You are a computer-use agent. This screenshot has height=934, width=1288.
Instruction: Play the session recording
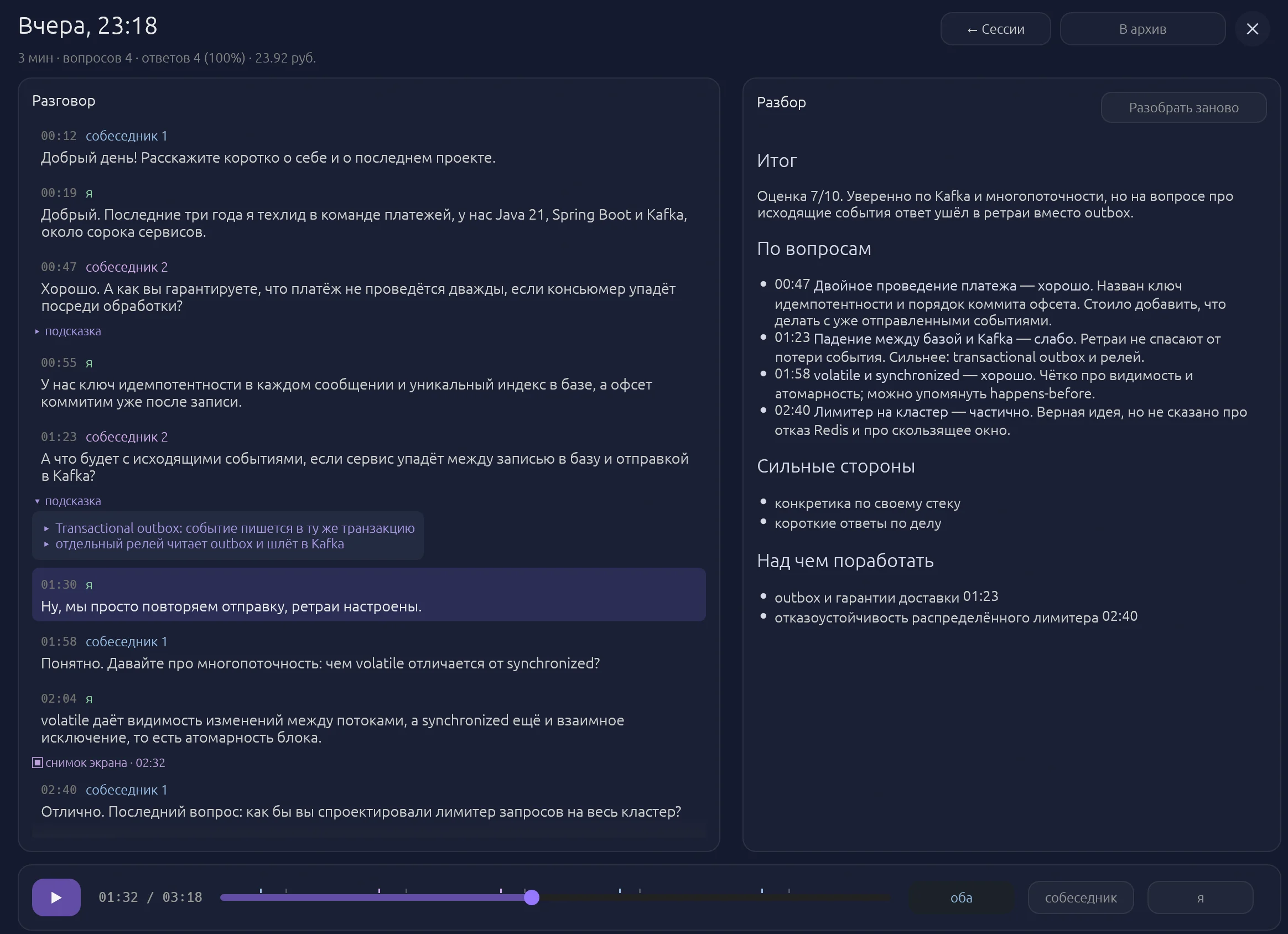[56, 897]
